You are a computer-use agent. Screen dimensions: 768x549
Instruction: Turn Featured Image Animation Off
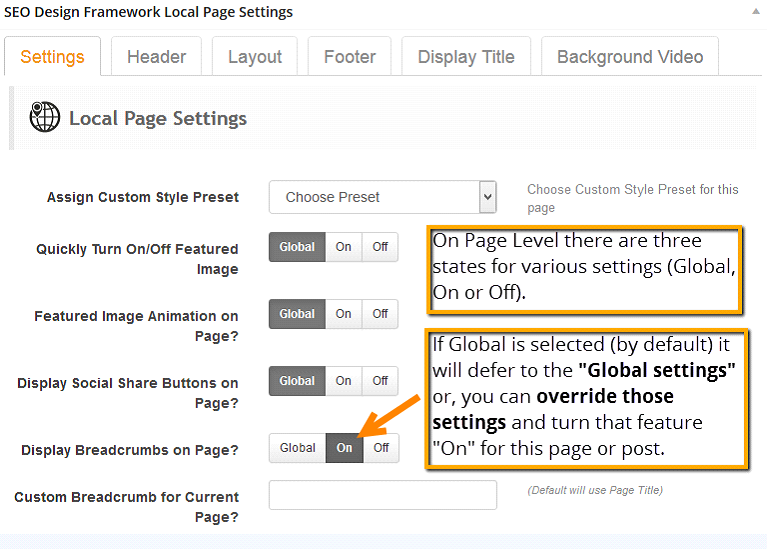point(380,314)
